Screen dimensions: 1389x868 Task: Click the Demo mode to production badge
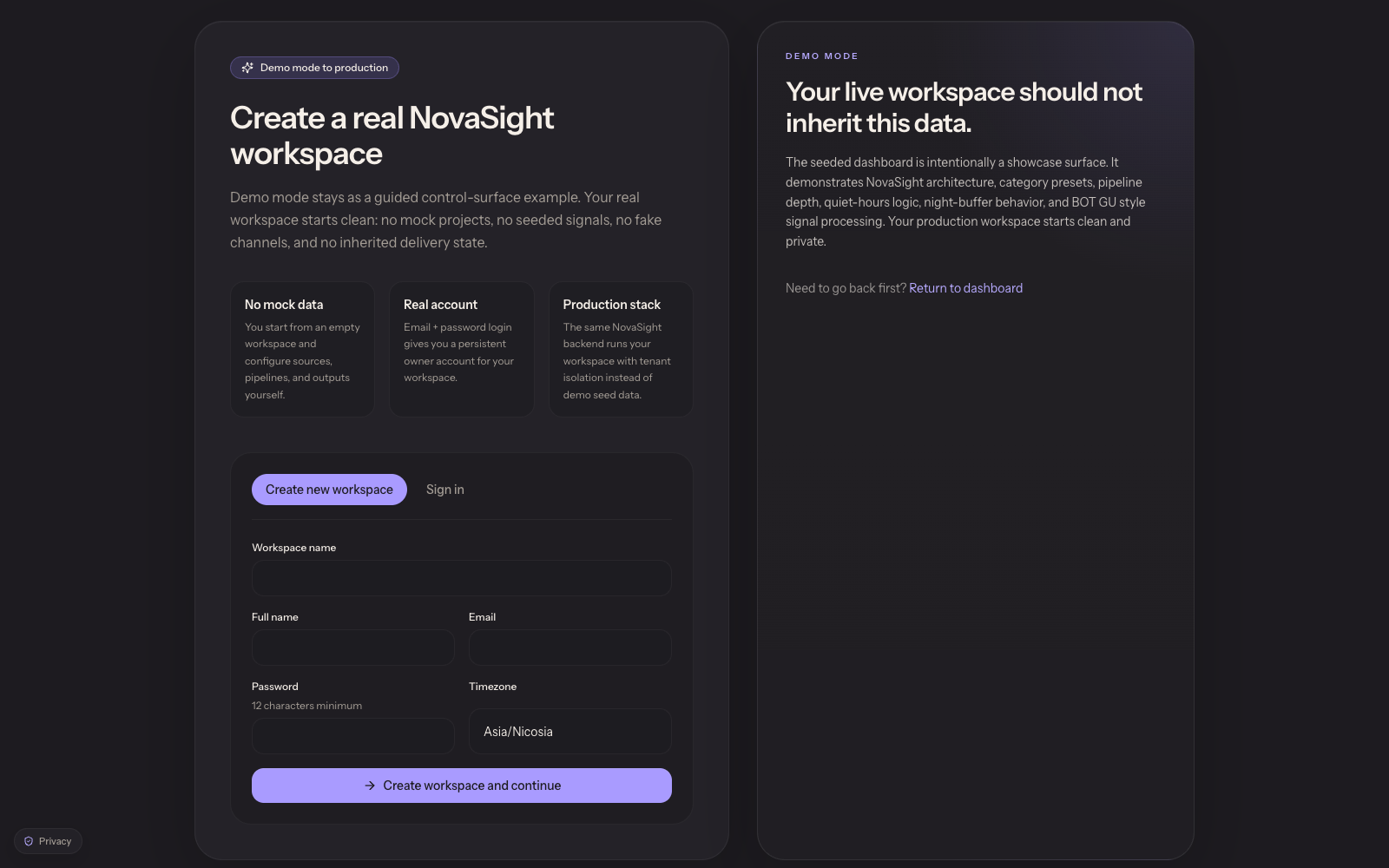[314, 68]
